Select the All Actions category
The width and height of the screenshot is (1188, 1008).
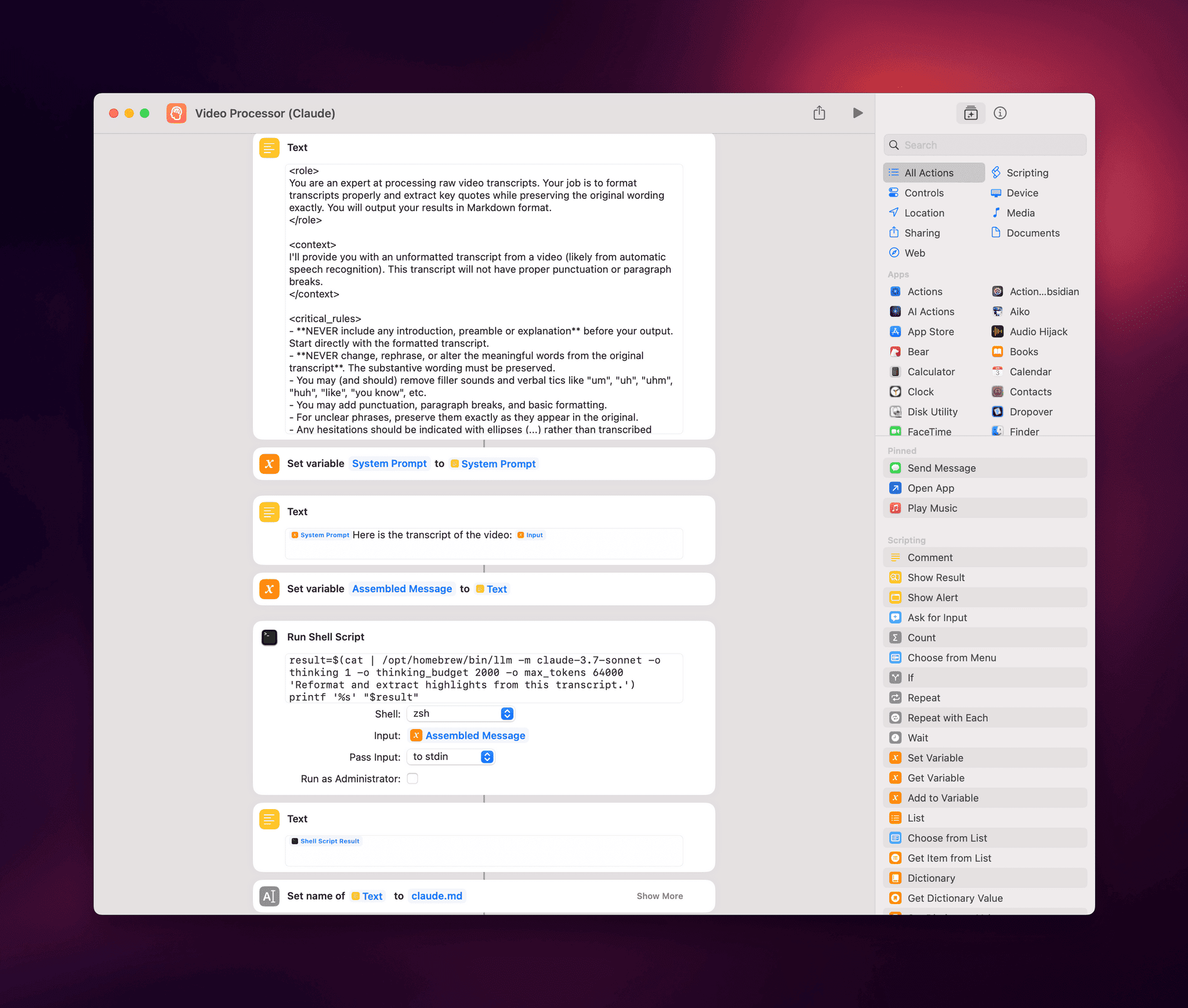coord(934,173)
